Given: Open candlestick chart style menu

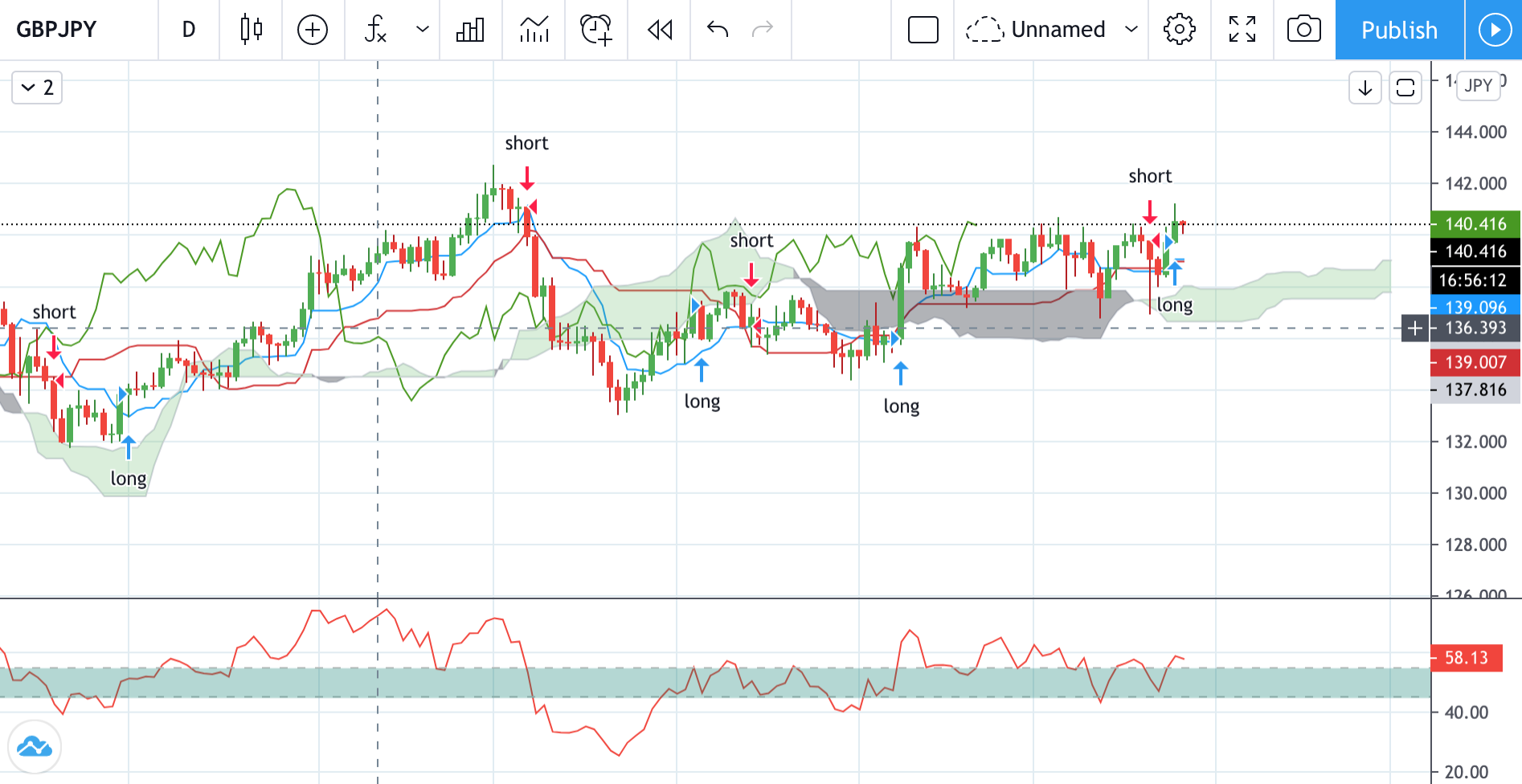Looking at the screenshot, I should pos(252,30).
